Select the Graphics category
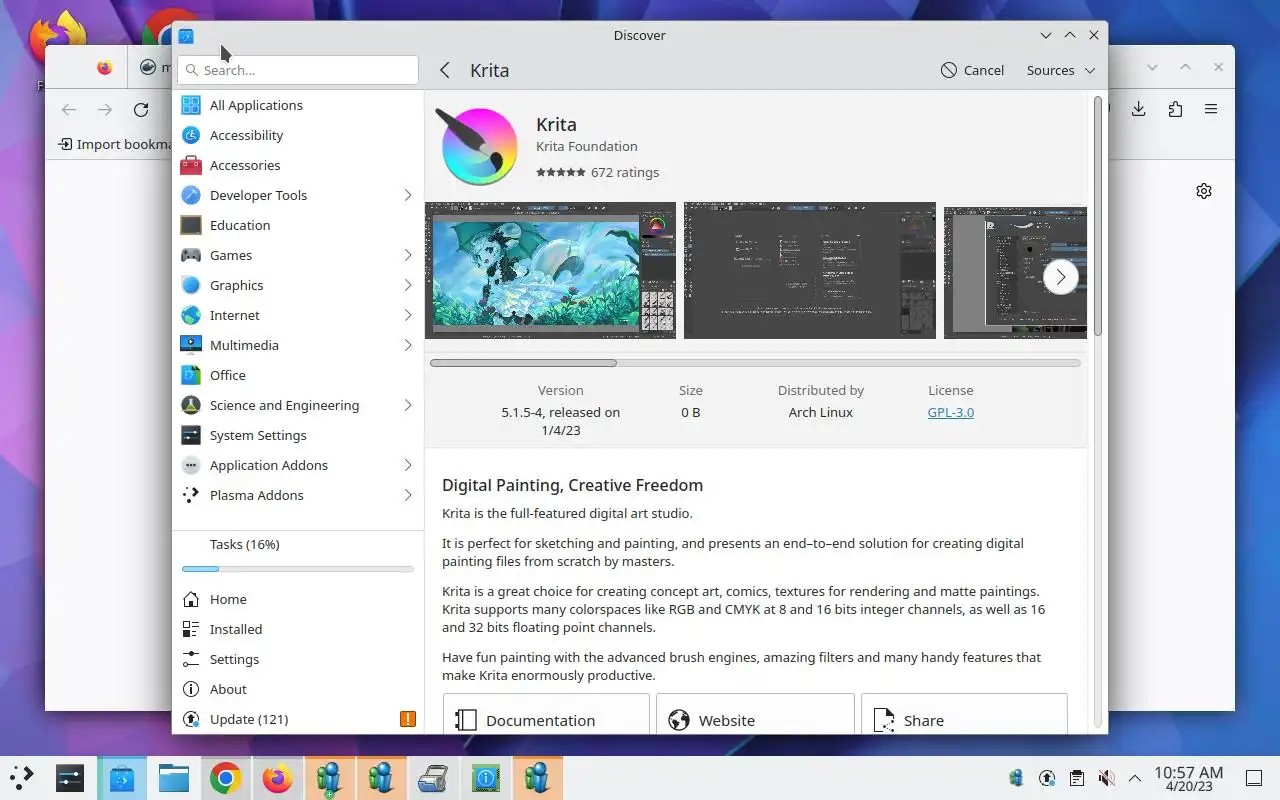Viewport: 1280px width, 800px height. click(298, 285)
